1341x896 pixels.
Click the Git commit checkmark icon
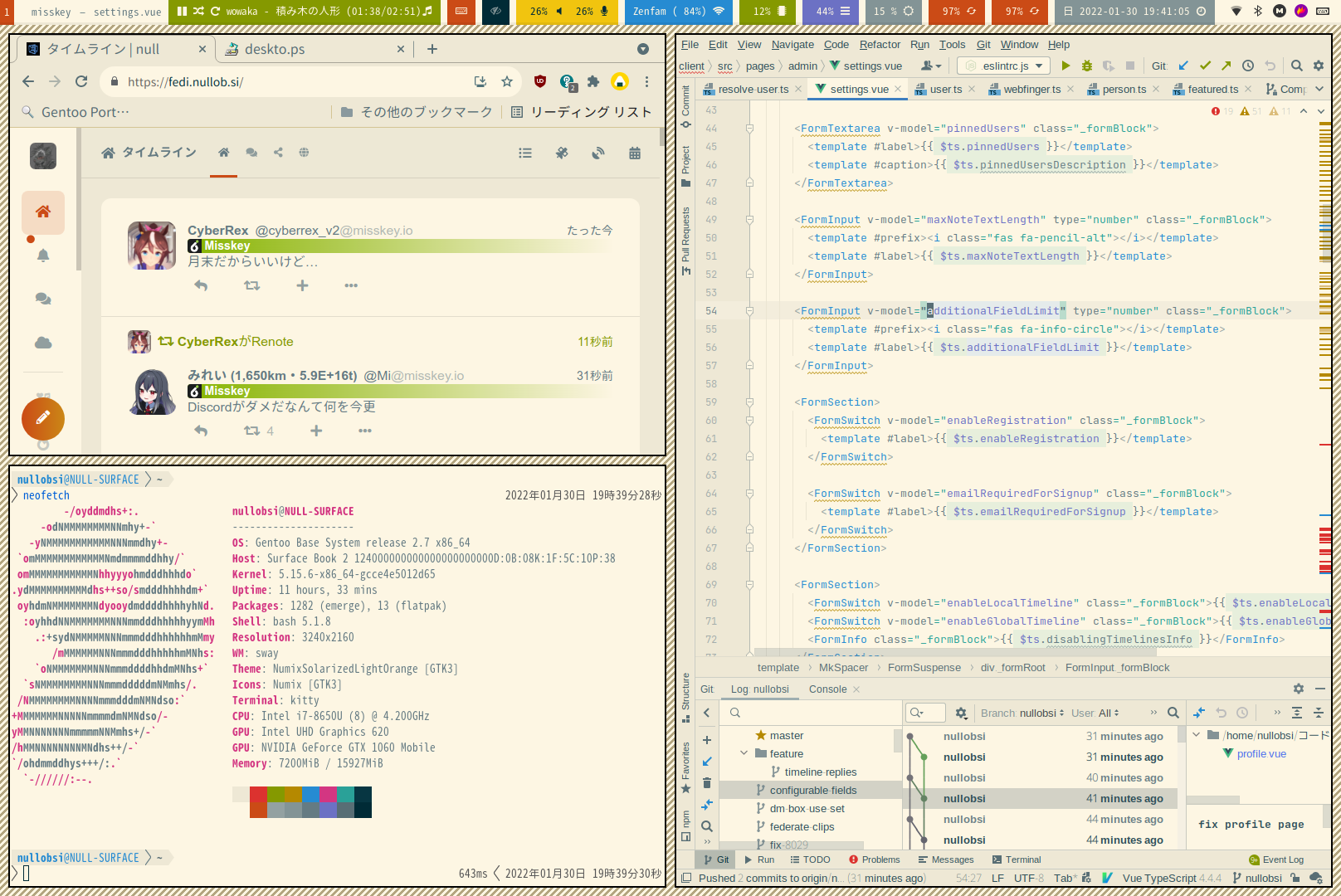pyautogui.click(x=1205, y=66)
